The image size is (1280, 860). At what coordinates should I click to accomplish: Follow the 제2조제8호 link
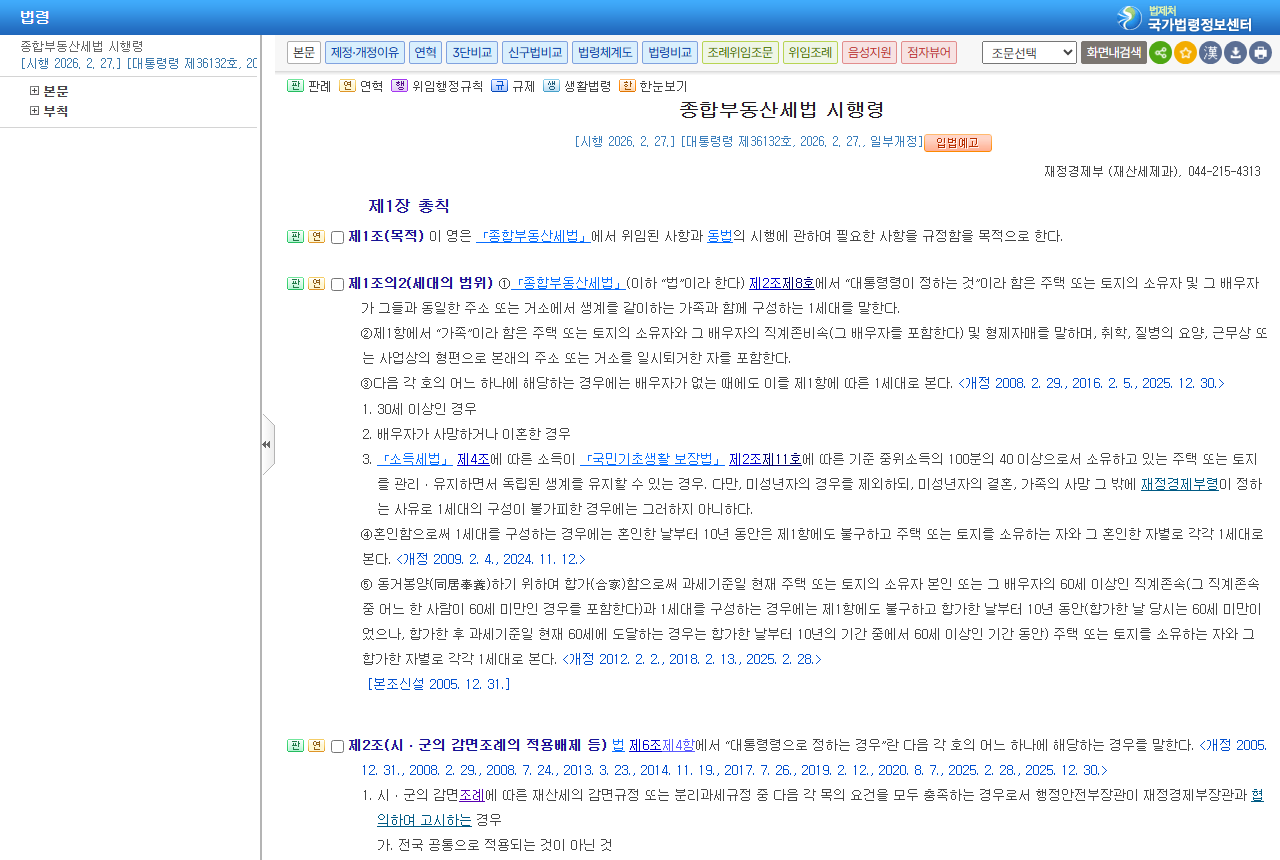coord(782,284)
